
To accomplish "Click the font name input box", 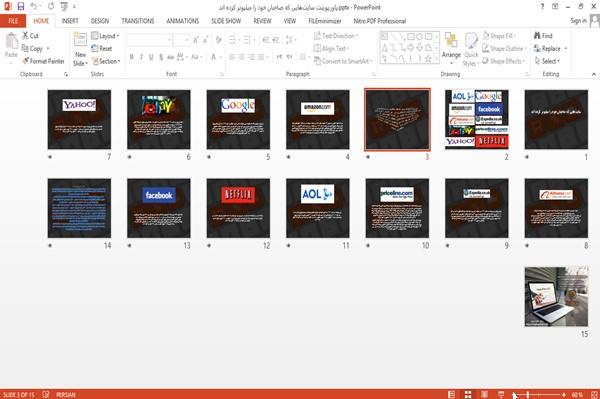I will [149, 40].
